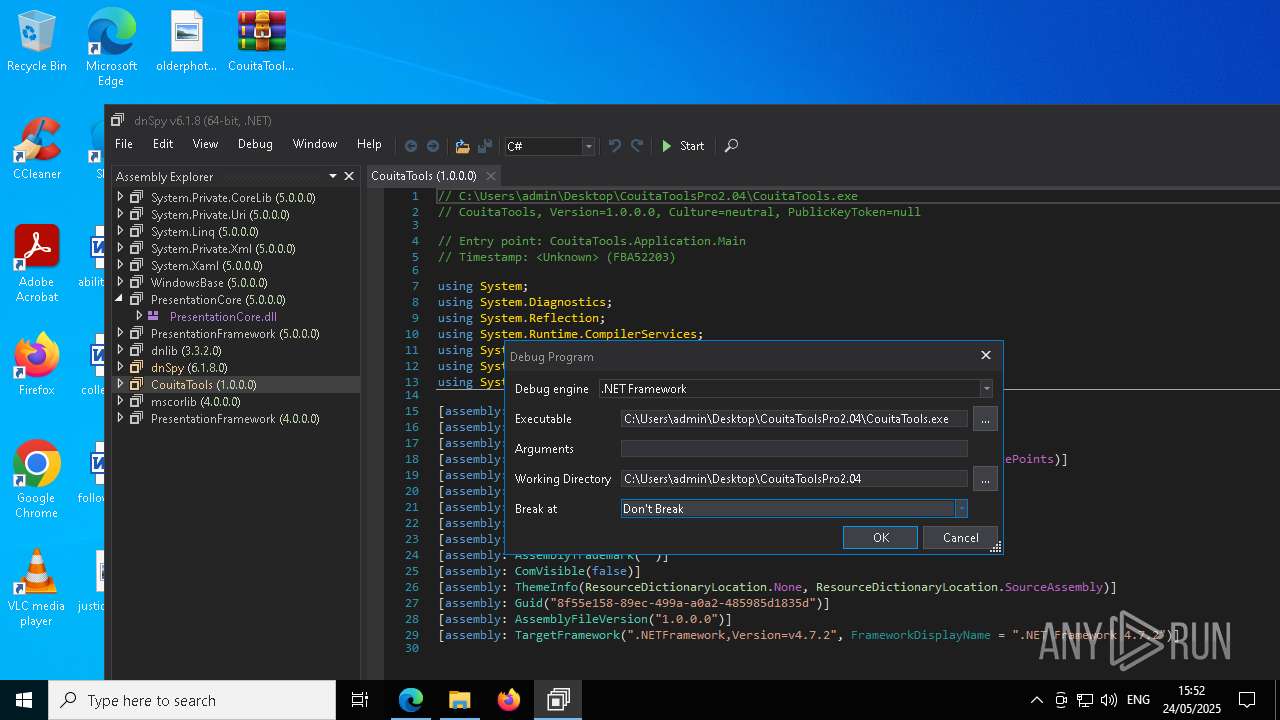Close the Debug Program dialog
The height and width of the screenshot is (720, 1280).
[x=985, y=356]
